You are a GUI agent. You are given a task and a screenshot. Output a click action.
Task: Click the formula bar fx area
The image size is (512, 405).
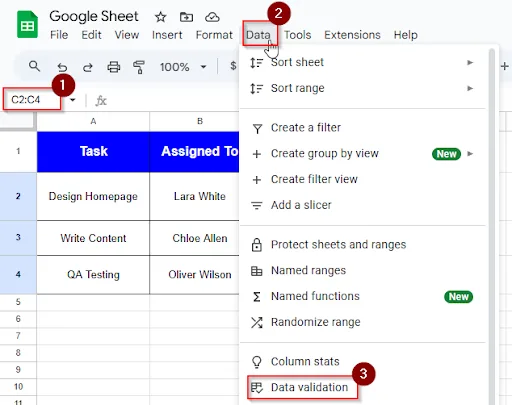101,100
